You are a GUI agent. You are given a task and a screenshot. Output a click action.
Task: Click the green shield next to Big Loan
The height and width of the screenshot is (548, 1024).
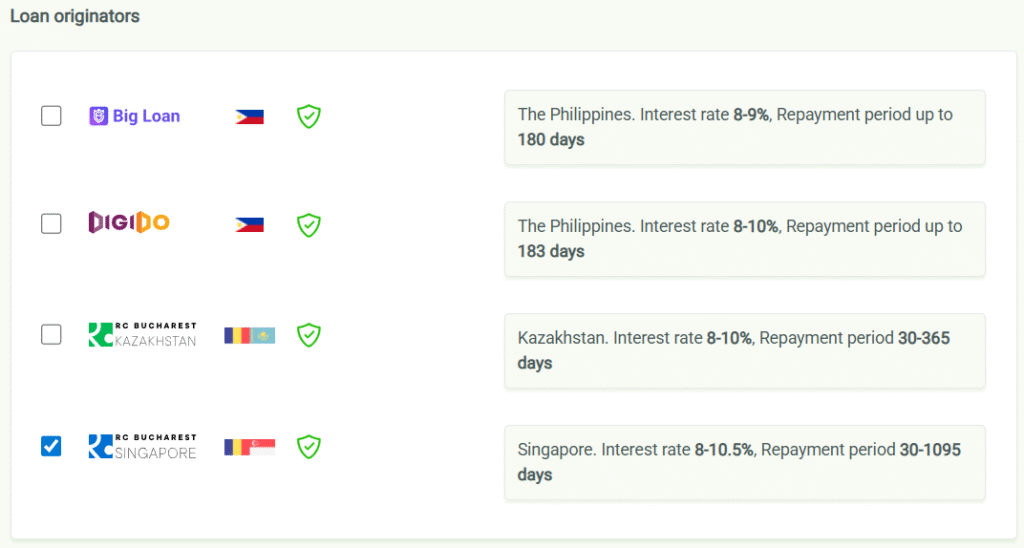[x=309, y=117]
